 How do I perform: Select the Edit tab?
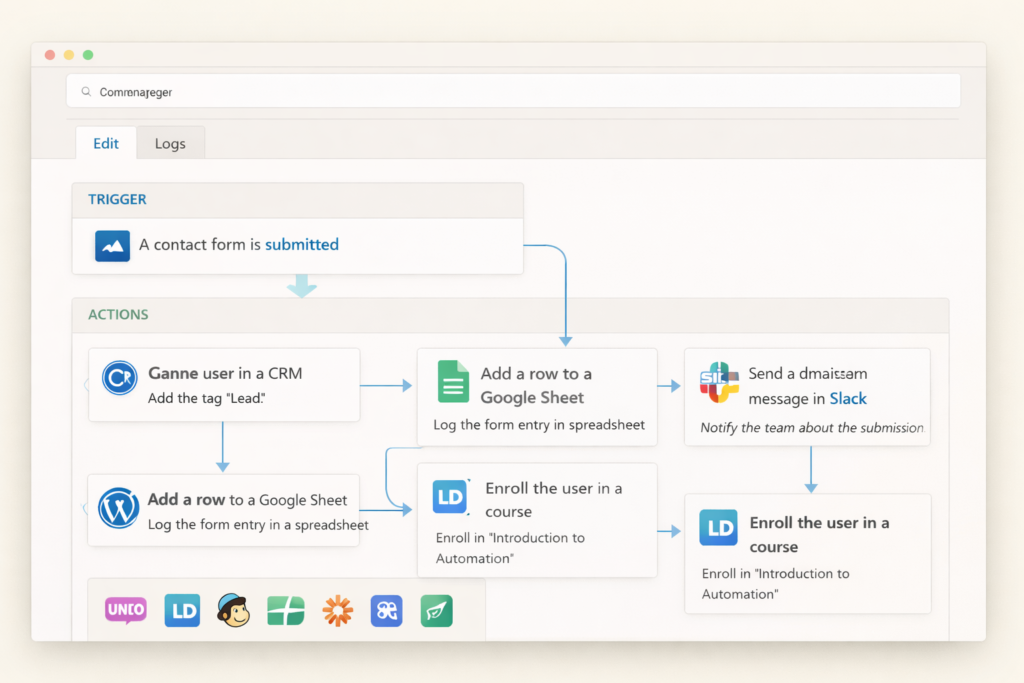(x=106, y=143)
